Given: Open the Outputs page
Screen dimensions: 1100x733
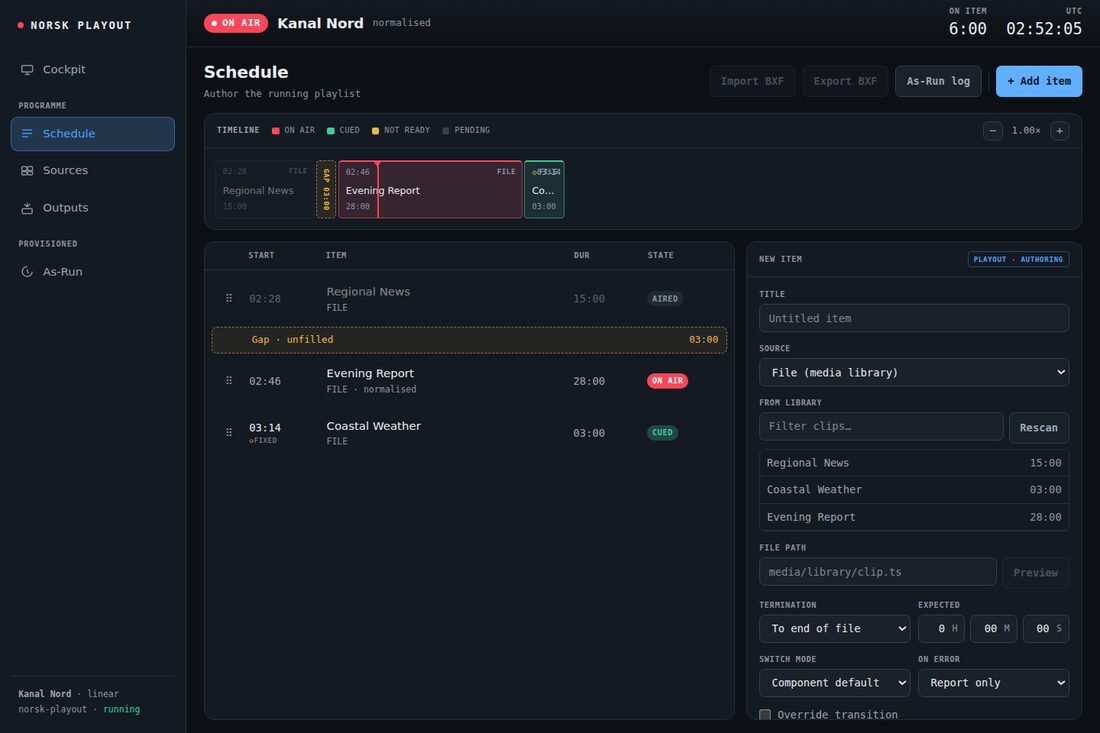Looking at the screenshot, I should (93, 208).
